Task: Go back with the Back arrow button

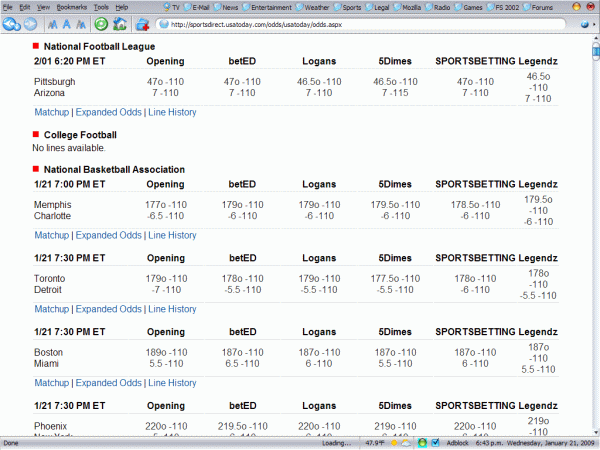Action: [x=11, y=24]
